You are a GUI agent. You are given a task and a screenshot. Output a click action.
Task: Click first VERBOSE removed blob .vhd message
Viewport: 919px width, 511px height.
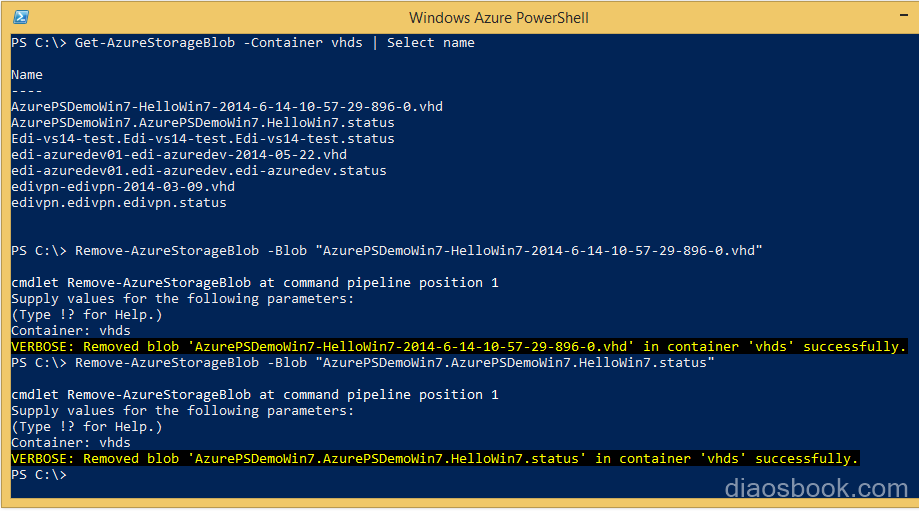(459, 346)
